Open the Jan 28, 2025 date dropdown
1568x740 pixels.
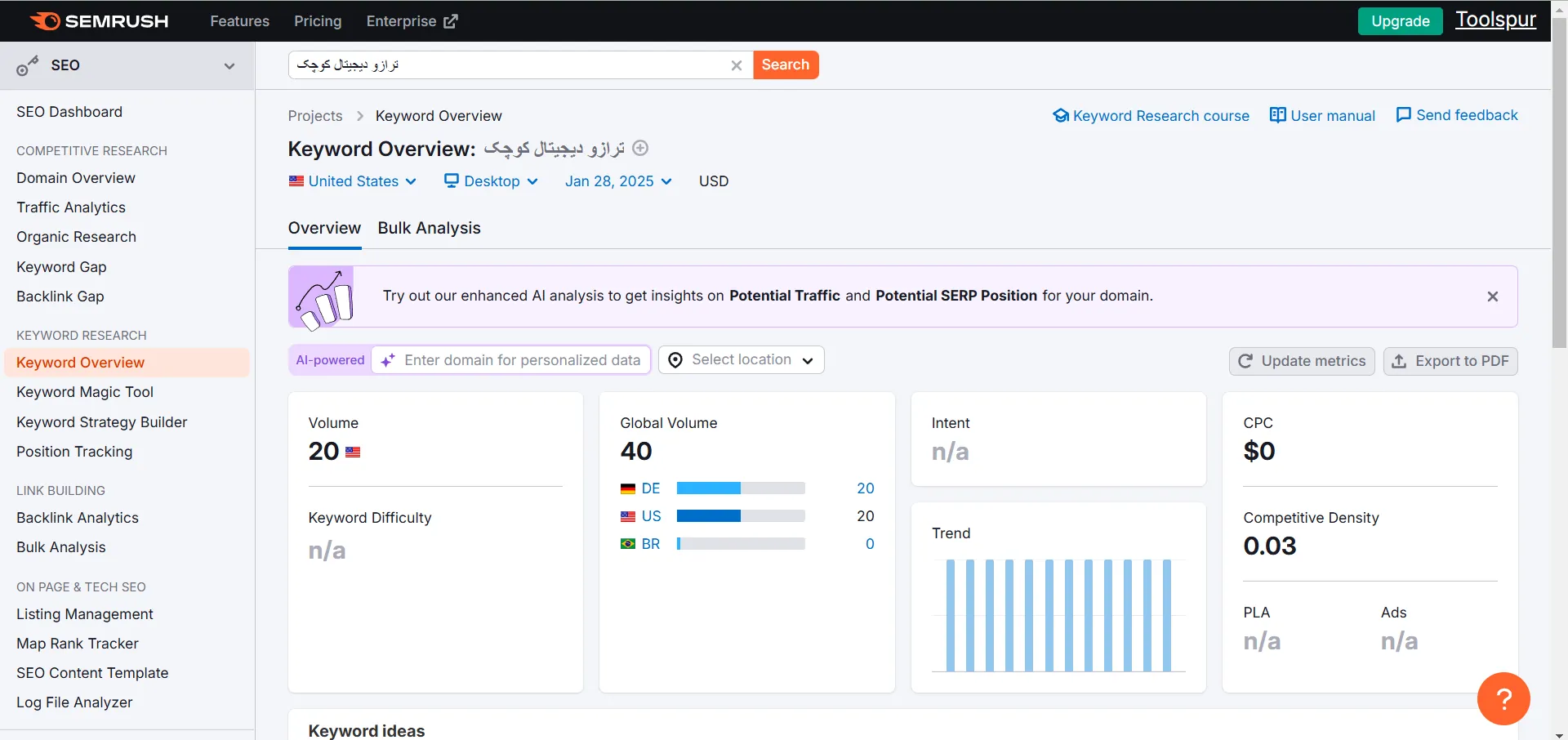click(618, 181)
